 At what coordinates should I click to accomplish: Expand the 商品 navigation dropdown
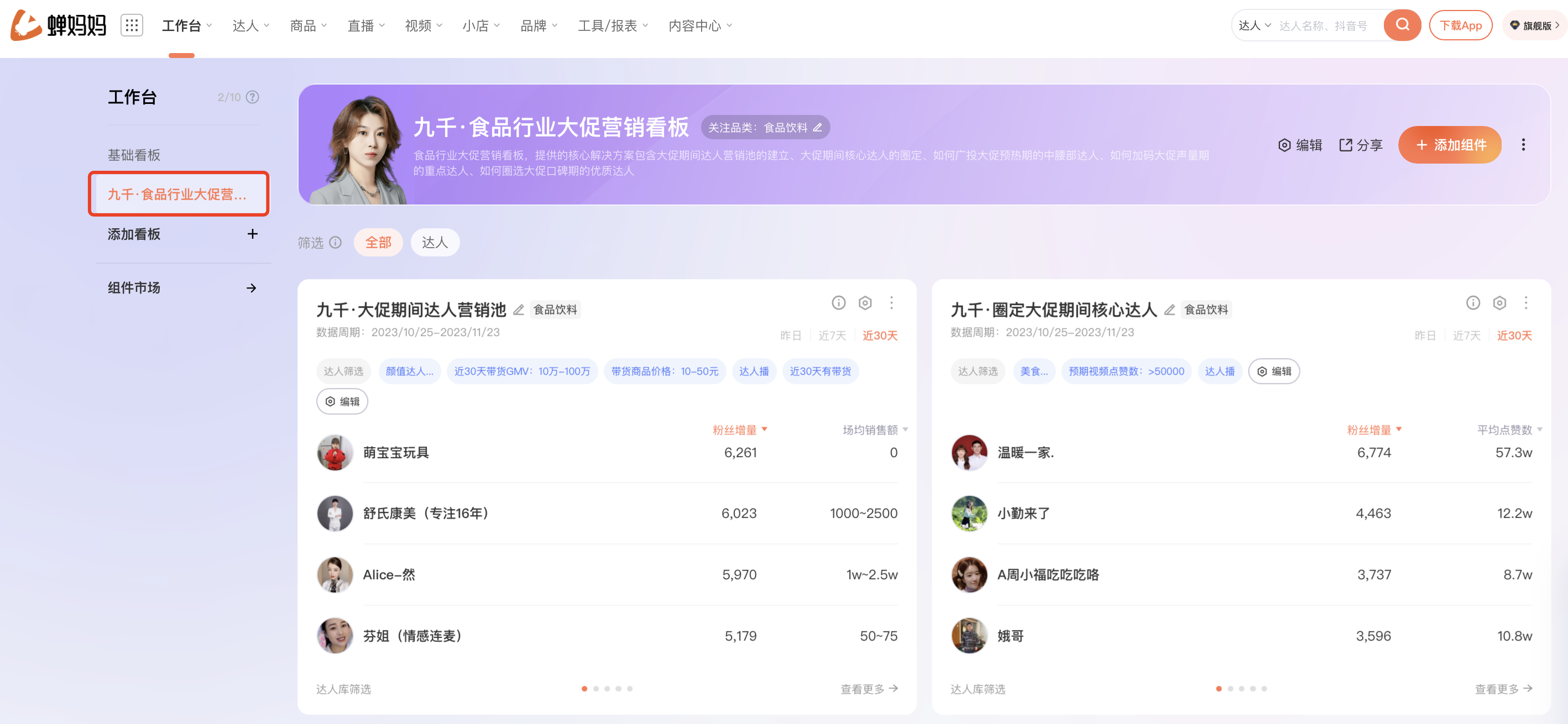click(x=309, y=25)
